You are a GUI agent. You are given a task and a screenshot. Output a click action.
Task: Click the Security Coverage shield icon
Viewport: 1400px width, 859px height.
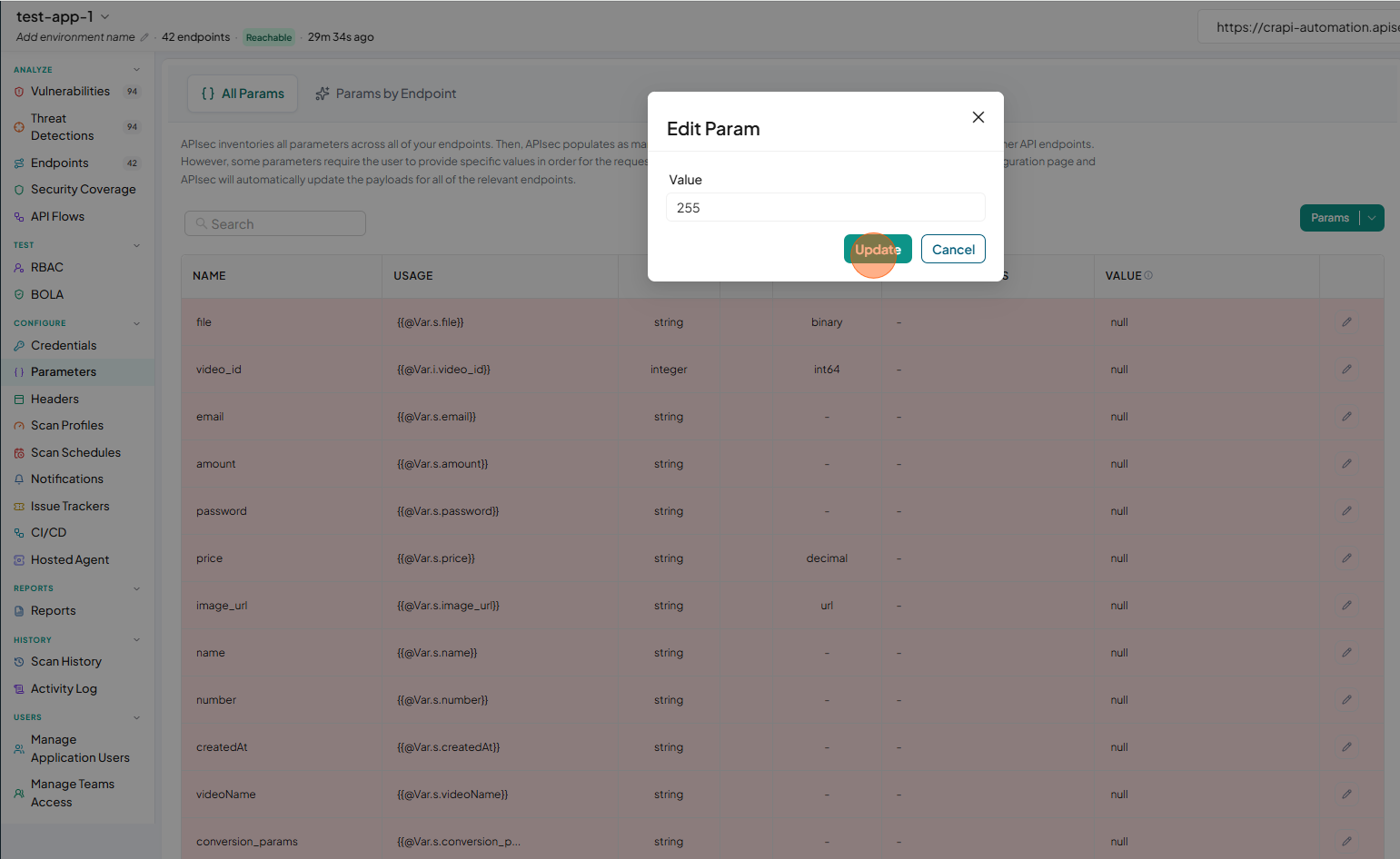(19, 190)
